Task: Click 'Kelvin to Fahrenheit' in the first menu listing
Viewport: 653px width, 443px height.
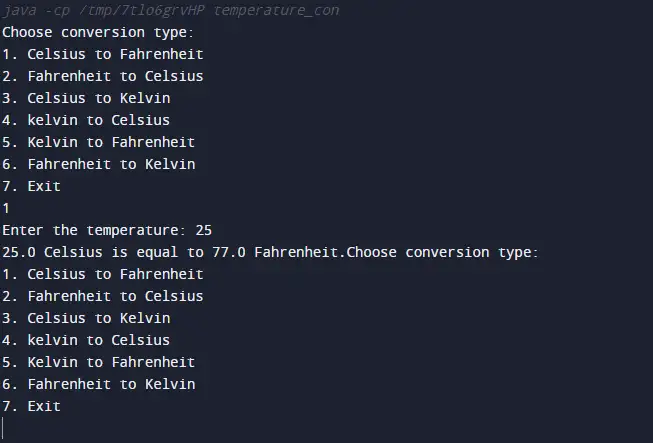Action: pyautogui.click(x=111, y=142)
